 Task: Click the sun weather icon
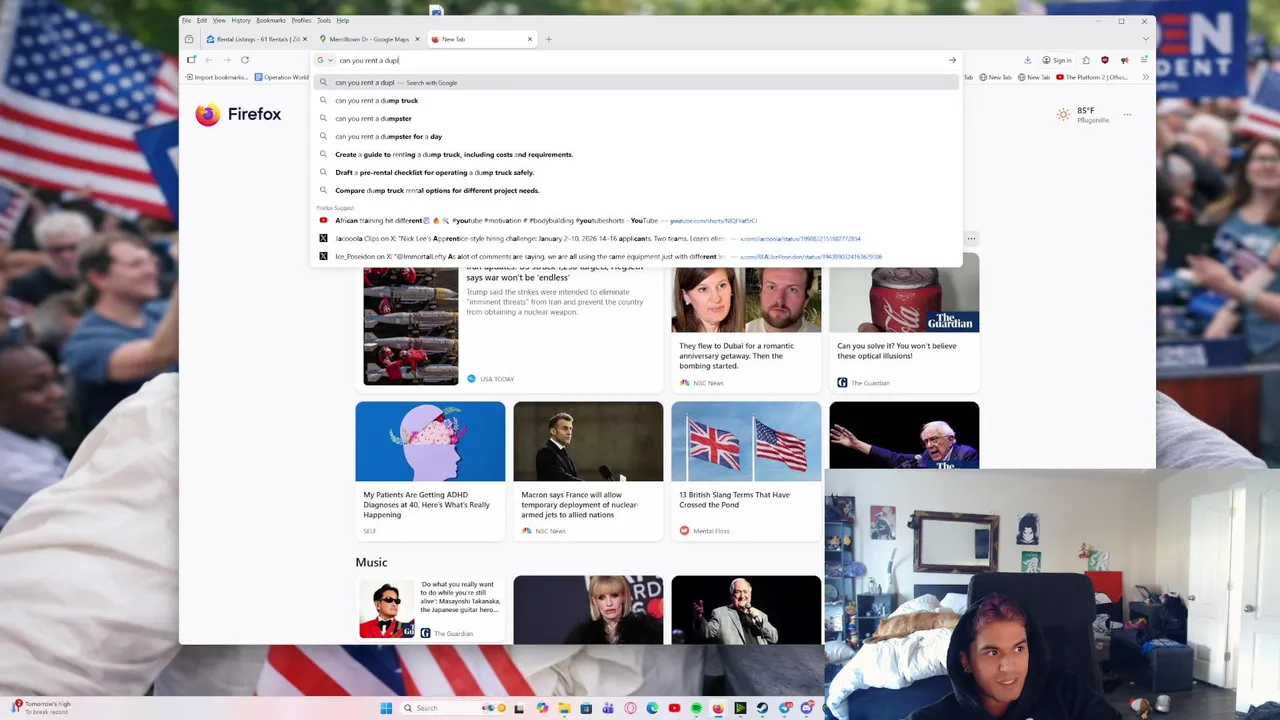click(x=1064, y=115)
